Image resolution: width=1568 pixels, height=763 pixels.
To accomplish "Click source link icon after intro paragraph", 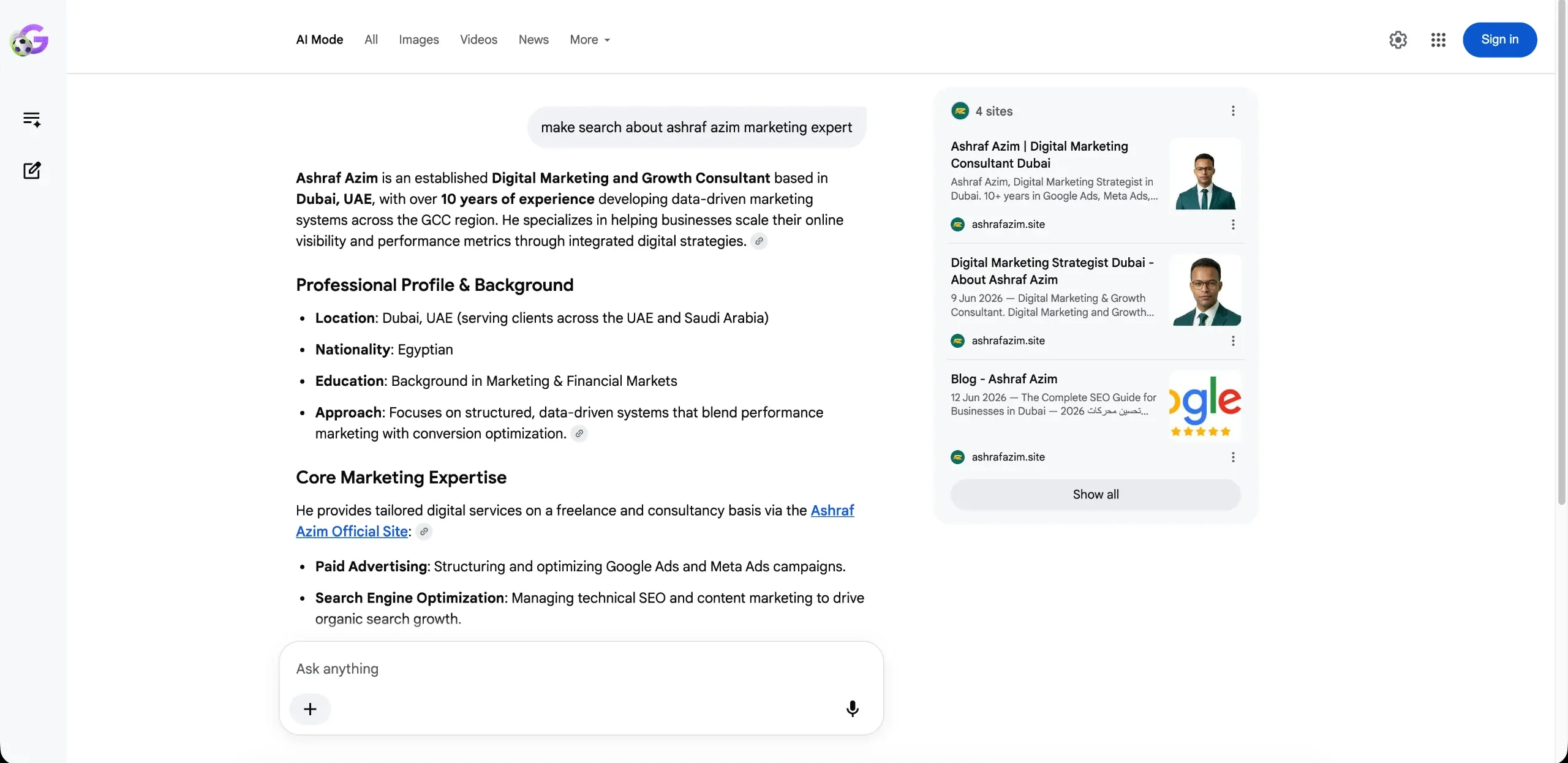I will tap(759, 241).
